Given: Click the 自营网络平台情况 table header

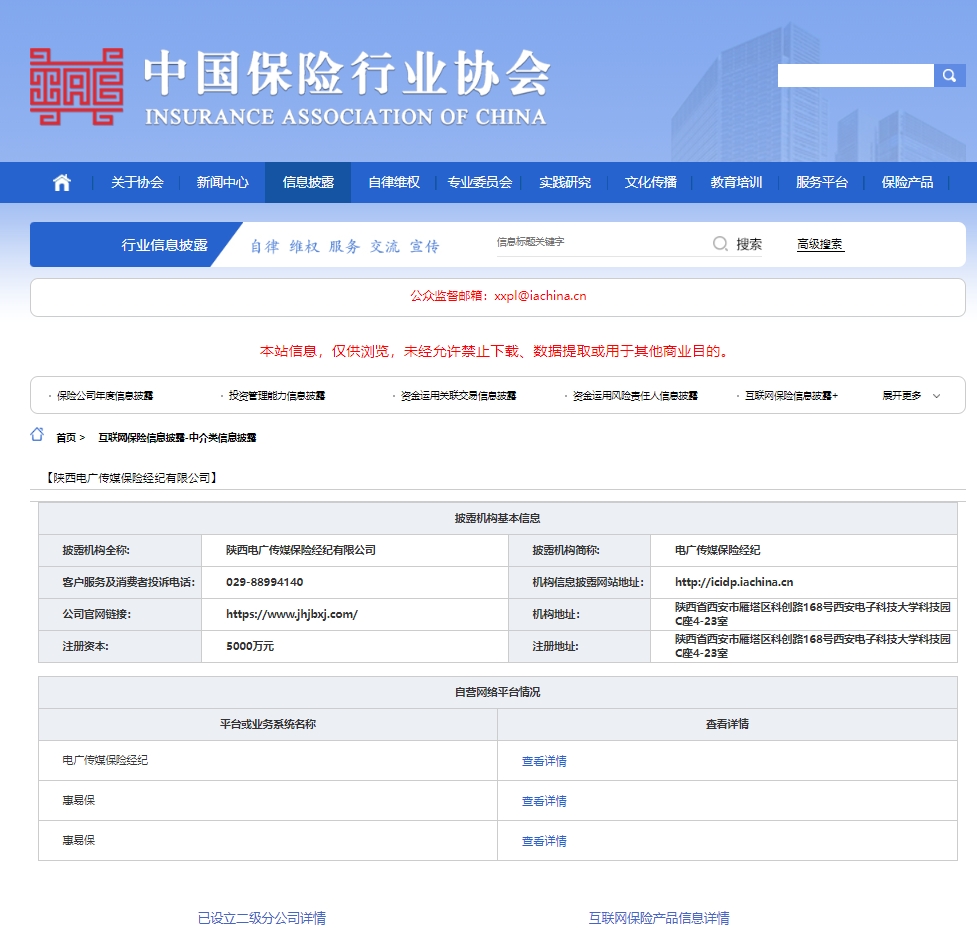Looking at the screenshot, I should [x=497, y=692].
